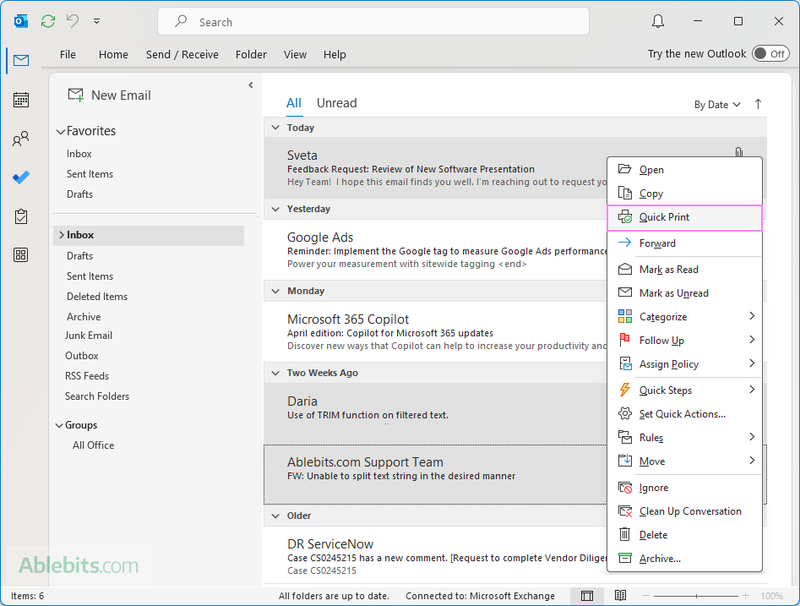Click the Archive box icon in menu
This screenshot has width=800, height=606.
pos(625,558)
